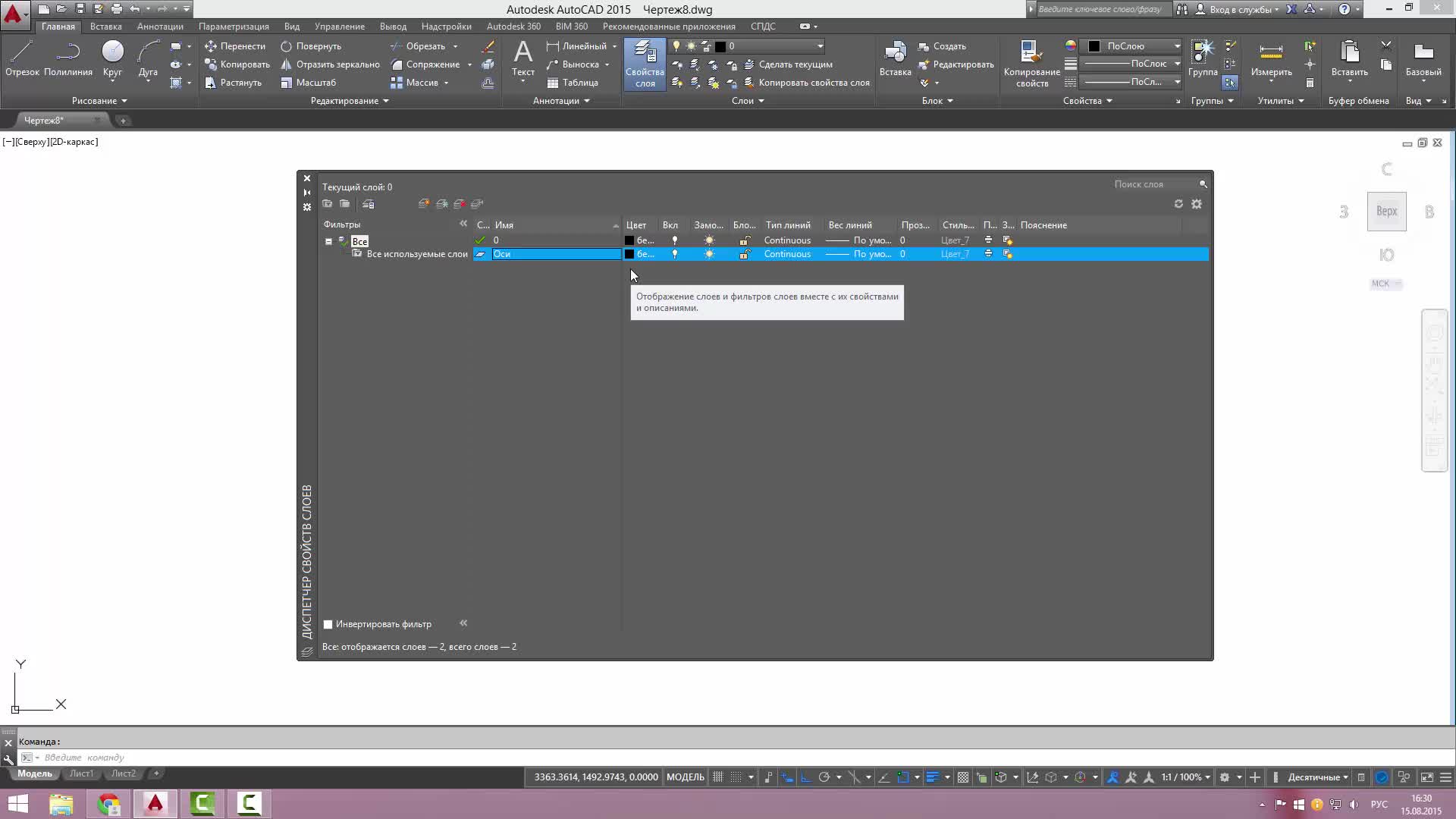Select the Line (Отрезок) tool

[21, 59]
